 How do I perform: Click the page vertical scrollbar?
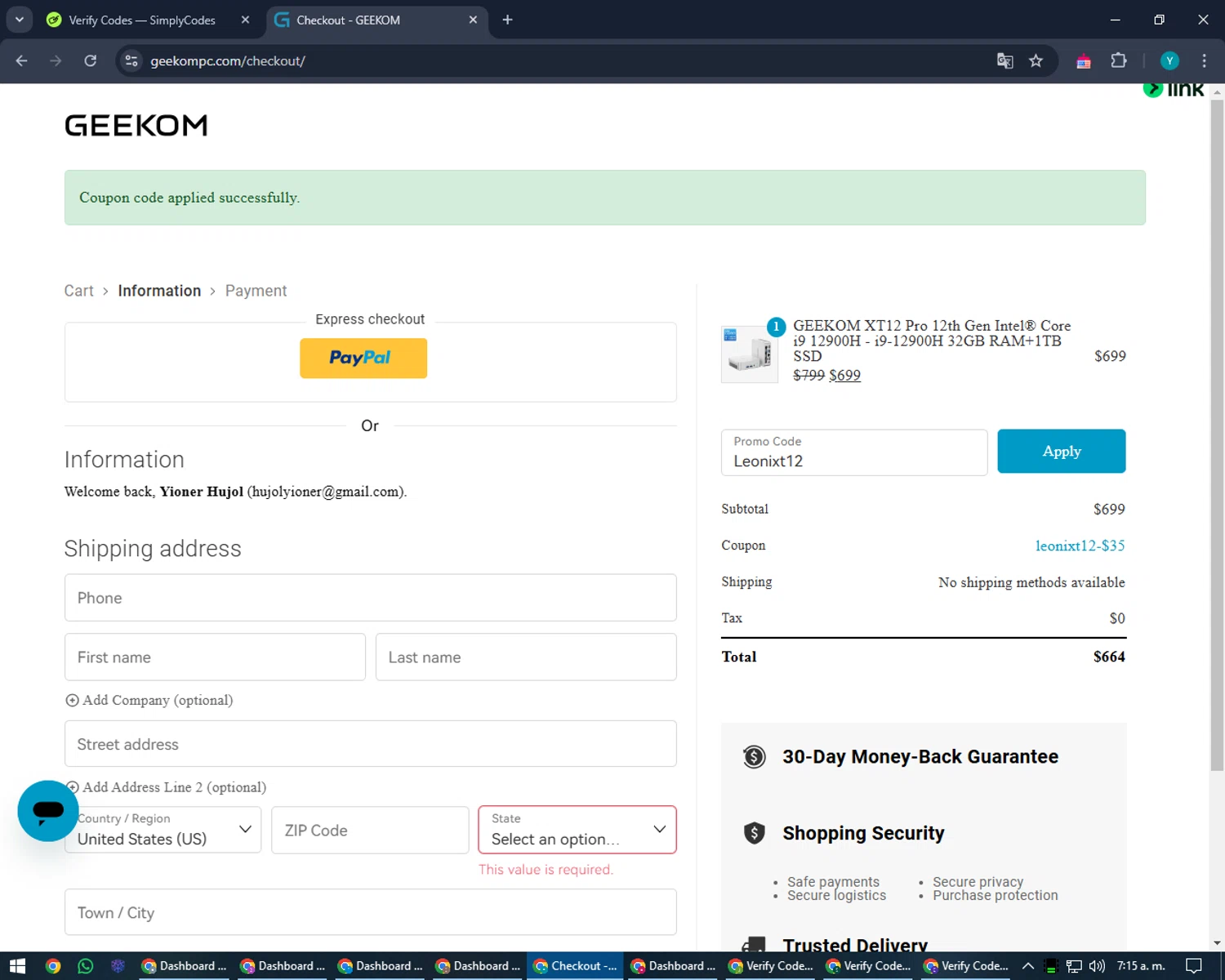click(1217, 435)
